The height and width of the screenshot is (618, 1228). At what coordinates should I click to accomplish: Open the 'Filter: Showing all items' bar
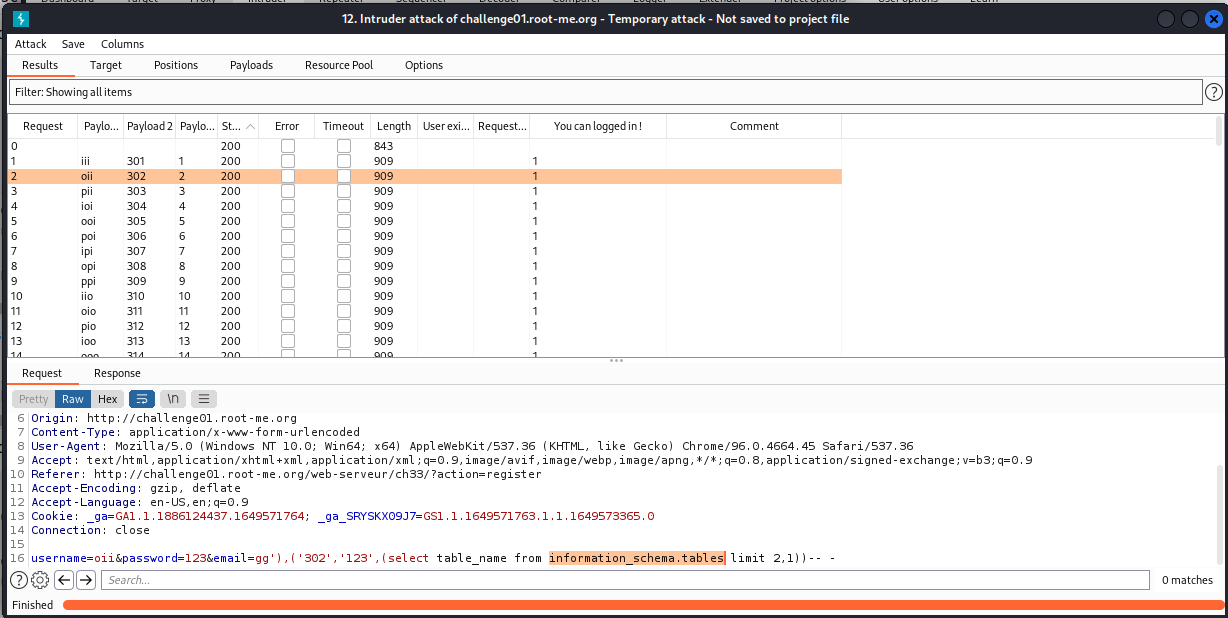[x=605, y=92]
